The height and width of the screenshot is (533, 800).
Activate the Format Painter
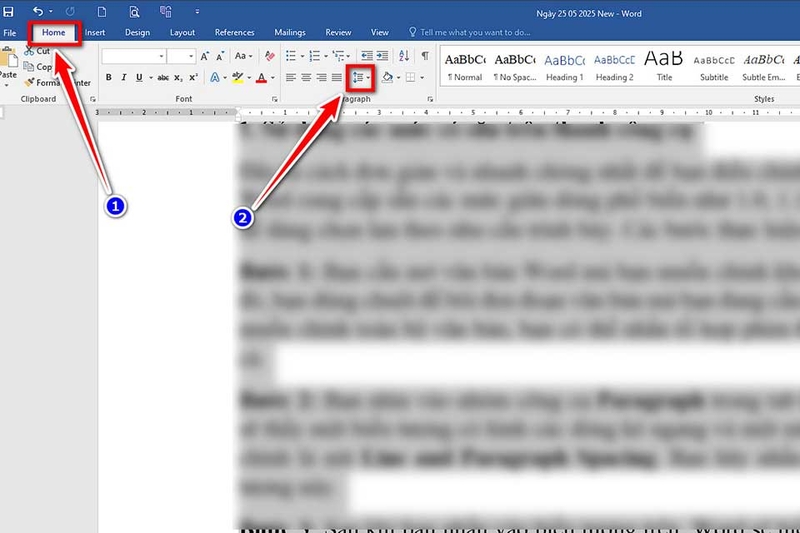(57, 83)
